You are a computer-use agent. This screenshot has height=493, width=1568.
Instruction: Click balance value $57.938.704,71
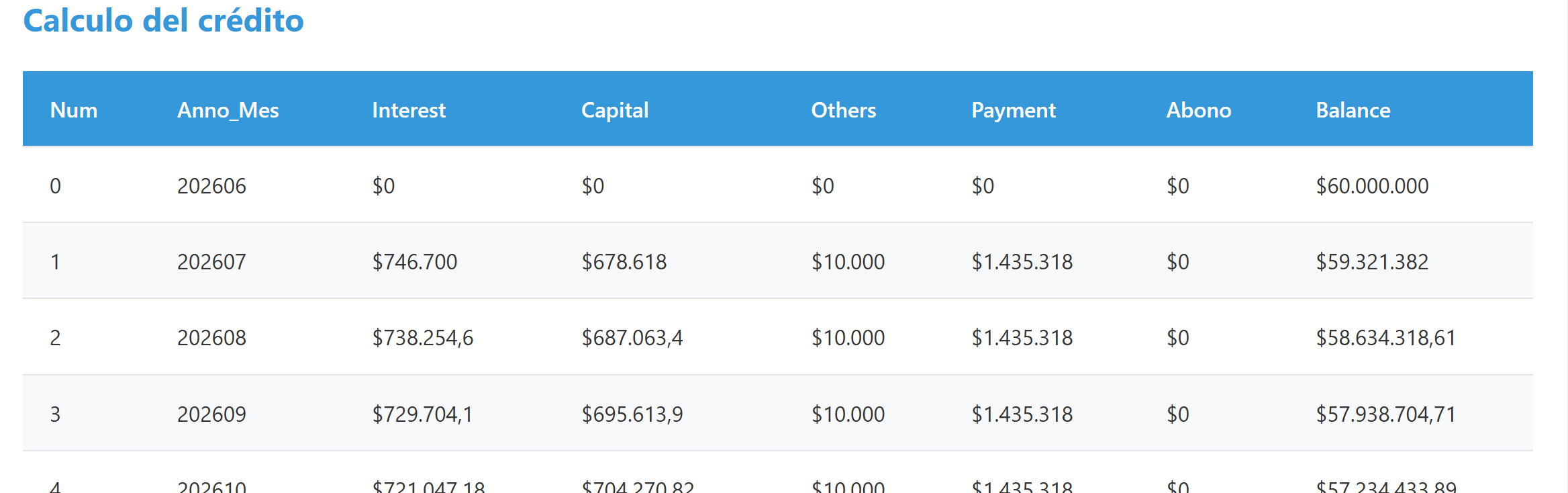[1385, 414]
